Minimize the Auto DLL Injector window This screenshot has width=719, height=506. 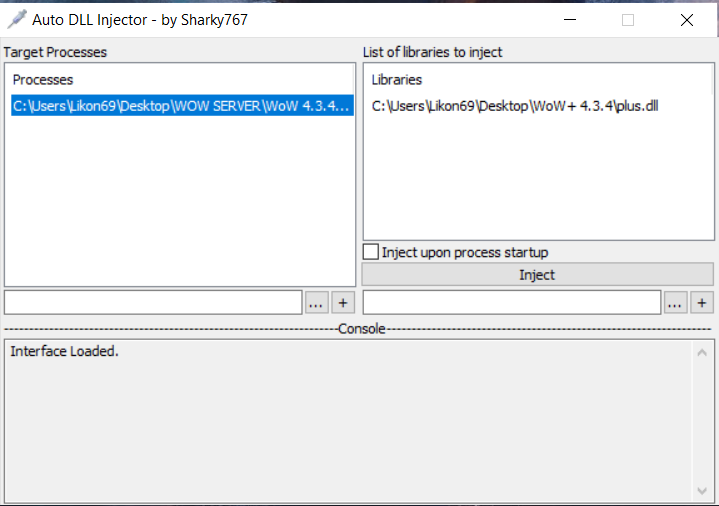[x=570, y=20]
